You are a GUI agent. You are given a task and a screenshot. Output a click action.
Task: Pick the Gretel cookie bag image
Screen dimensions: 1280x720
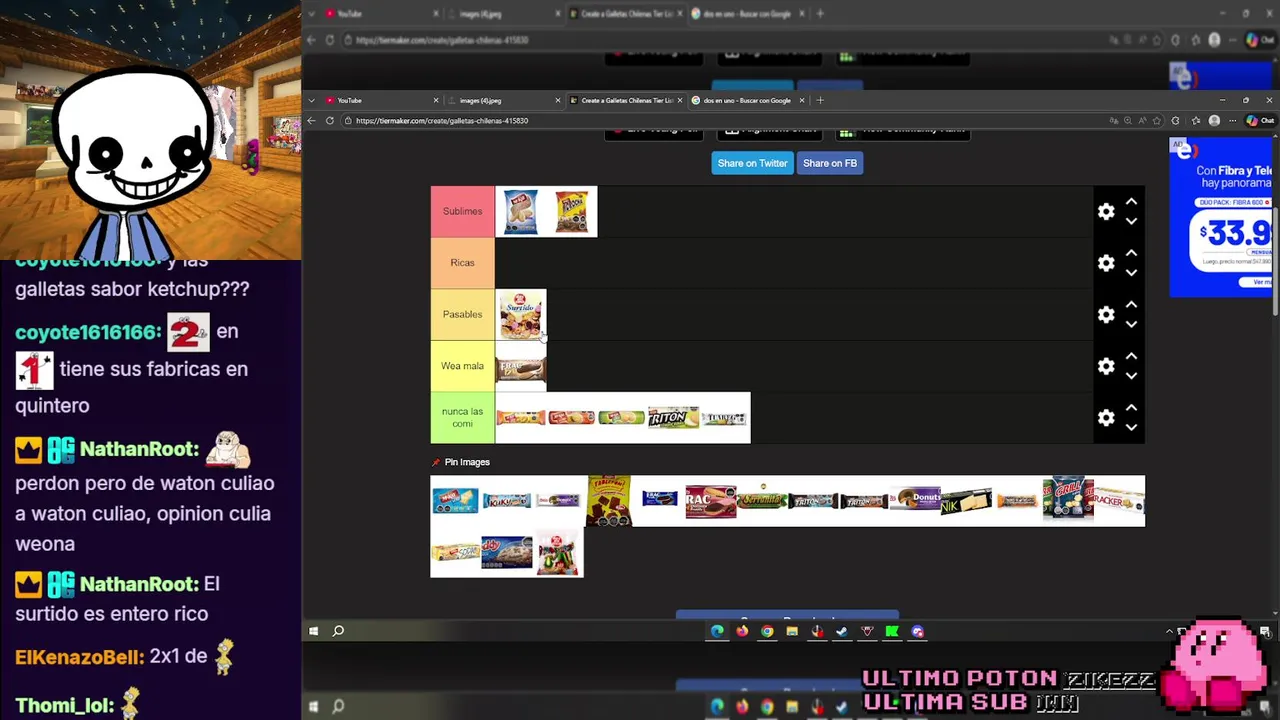1068,501
